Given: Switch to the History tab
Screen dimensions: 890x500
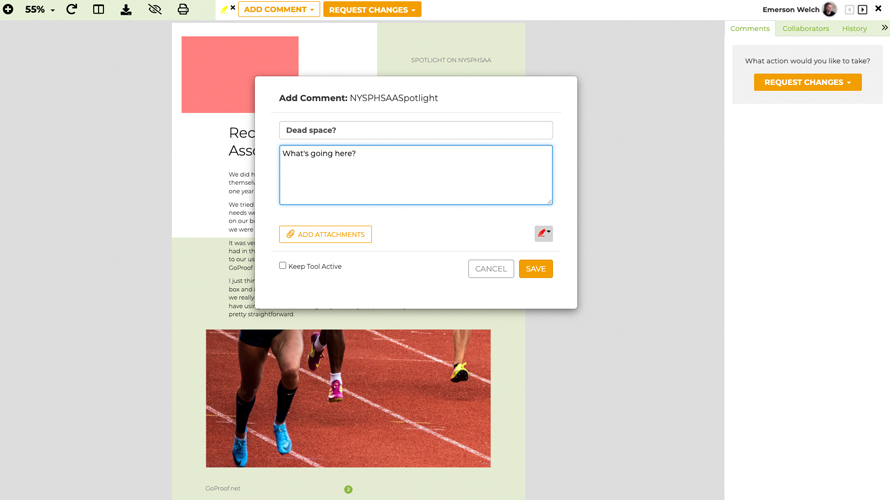Looking at the screenshot, I should pos(854,28).
